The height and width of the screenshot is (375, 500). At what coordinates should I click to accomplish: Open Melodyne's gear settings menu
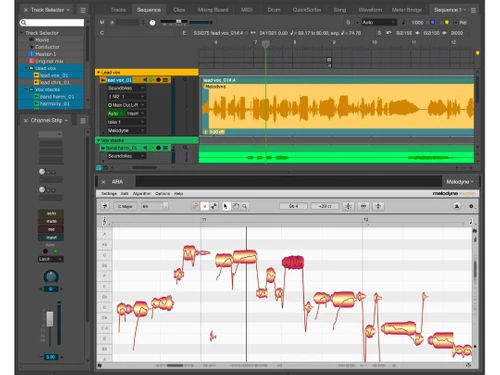(x=471, y=206)
